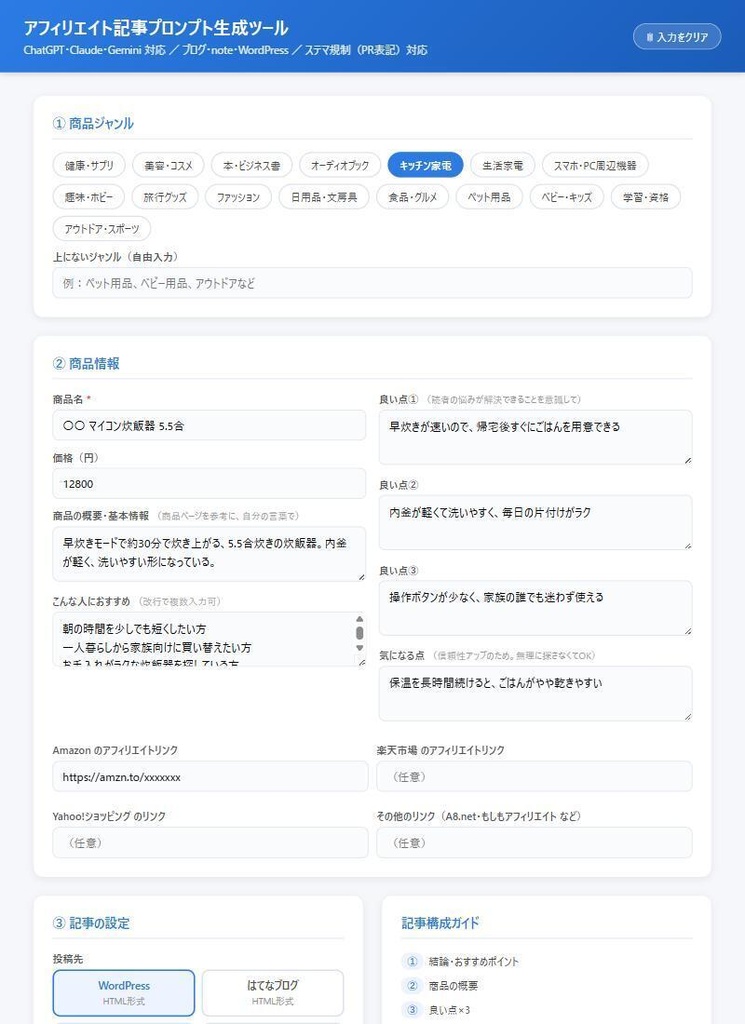Choose the スマホ・PC周辺機器 genre chip
The height and width of the screenshot is (1024, 745).
595,165
